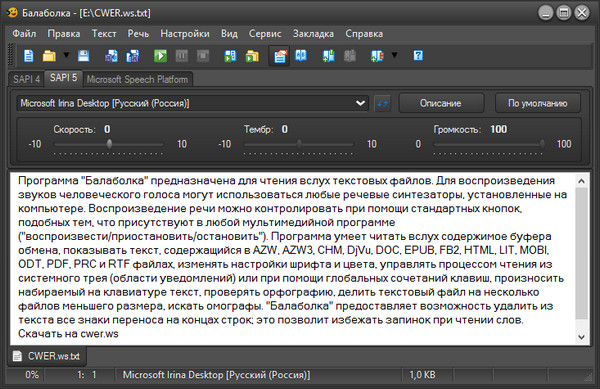Save the document with the floppy disk icon
Viewport: 600px width, 389px height.
tap(83, 56)
